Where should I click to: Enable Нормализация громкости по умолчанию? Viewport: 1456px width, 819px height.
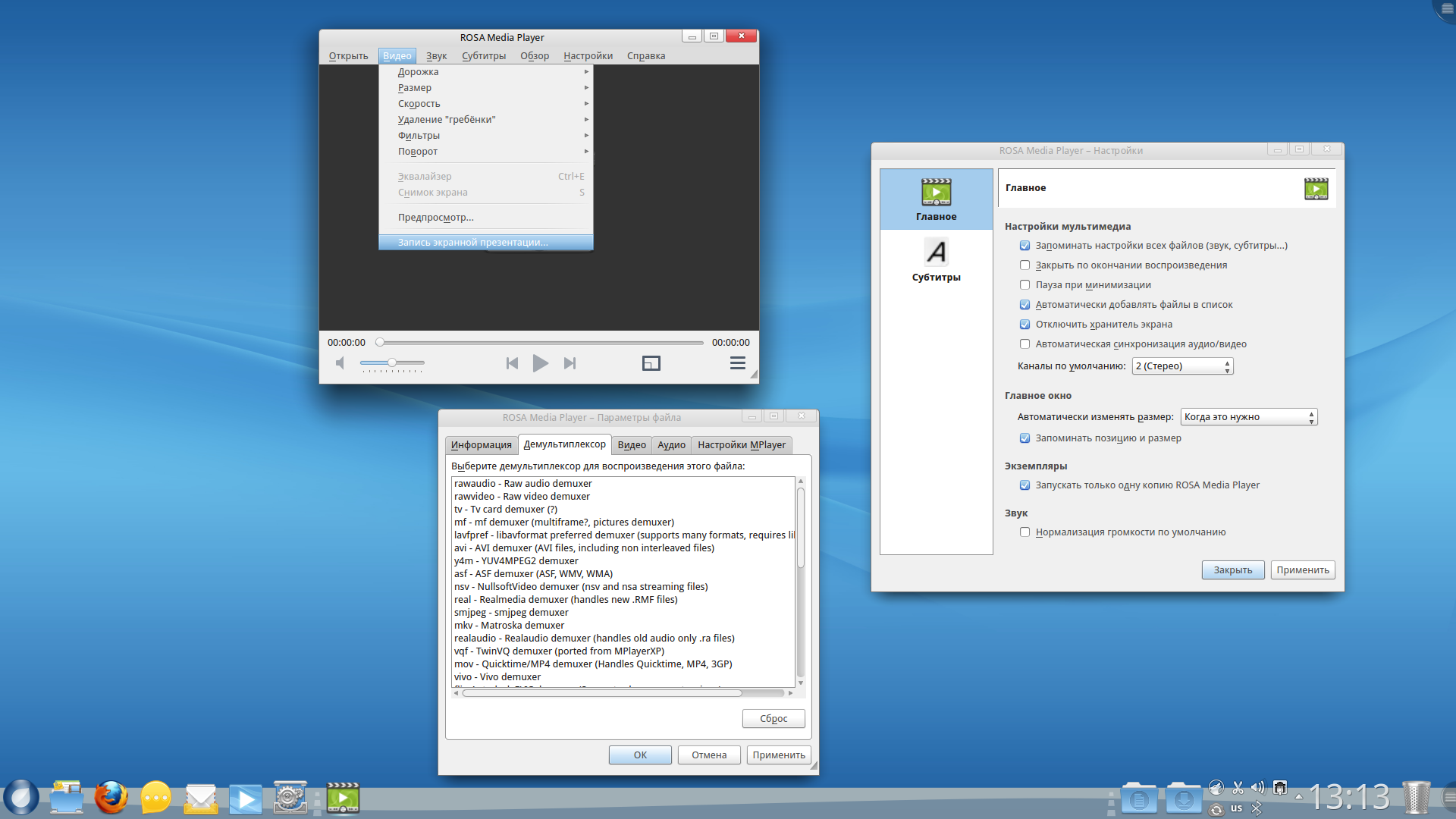click(x=1025, y=532)
